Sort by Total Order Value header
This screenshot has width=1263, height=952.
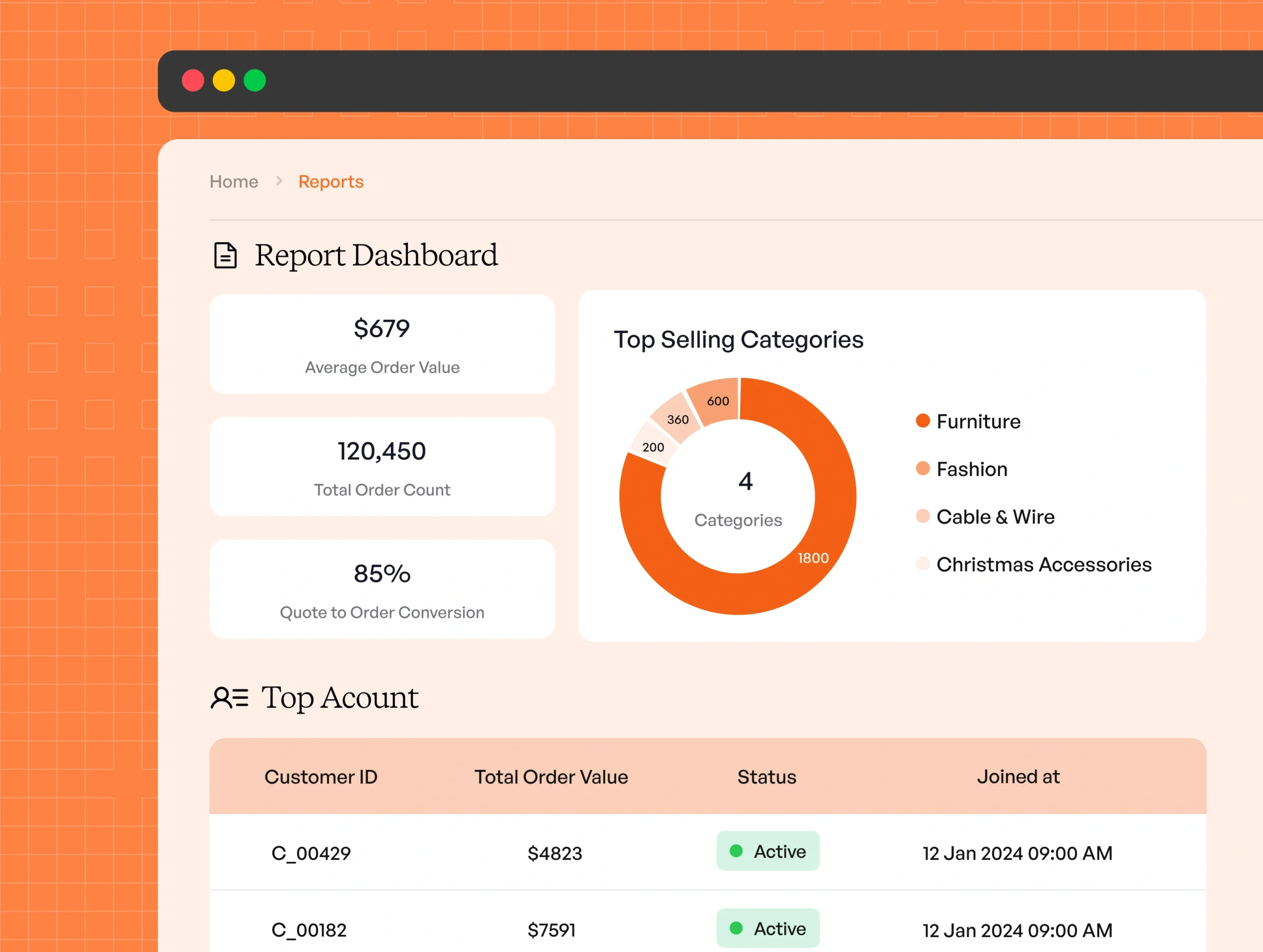551,777
